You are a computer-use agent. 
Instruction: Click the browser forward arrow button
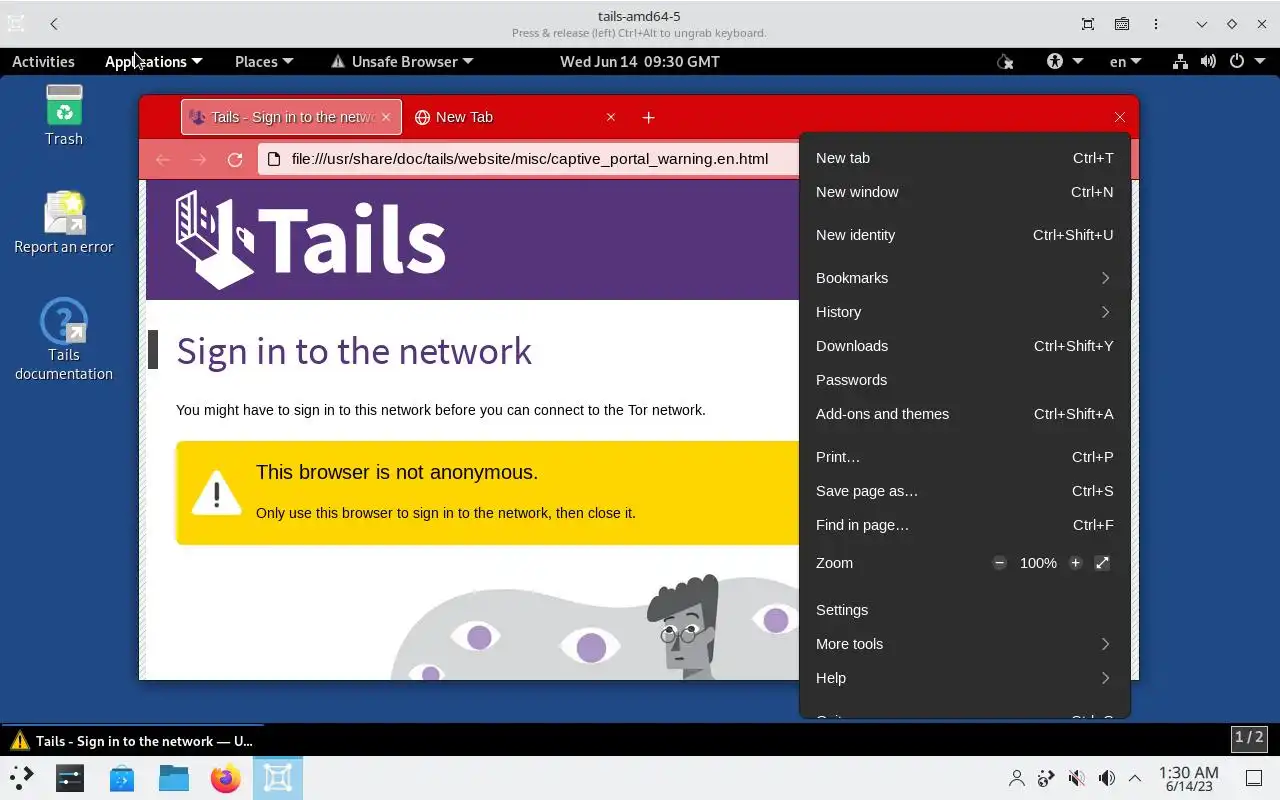tap(199, 160)
